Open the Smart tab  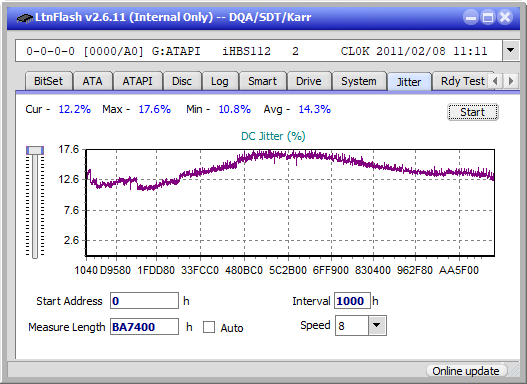coord(262,81)
